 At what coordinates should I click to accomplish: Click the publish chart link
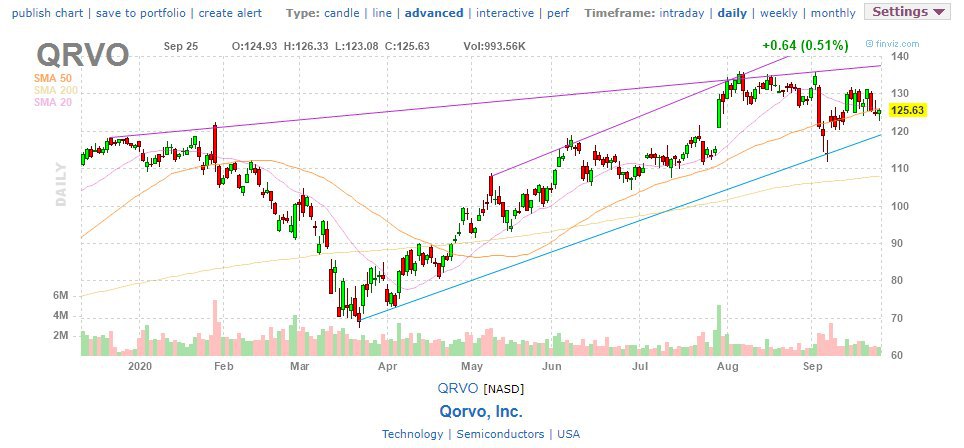pos(49,13)
